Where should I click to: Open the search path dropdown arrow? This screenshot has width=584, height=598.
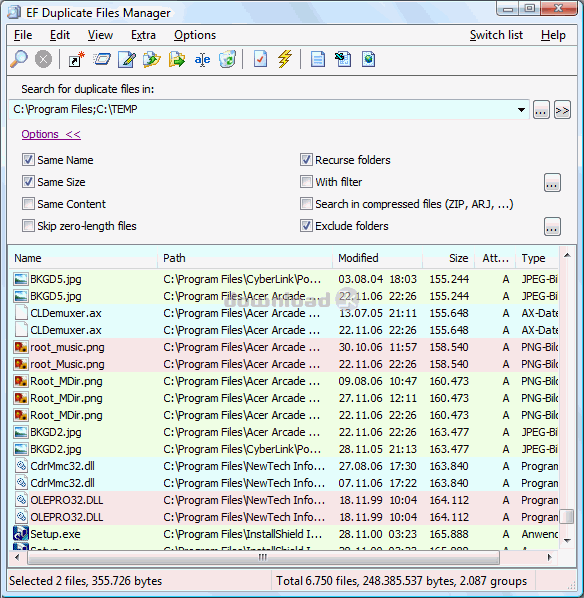click(x=521, y=110)
